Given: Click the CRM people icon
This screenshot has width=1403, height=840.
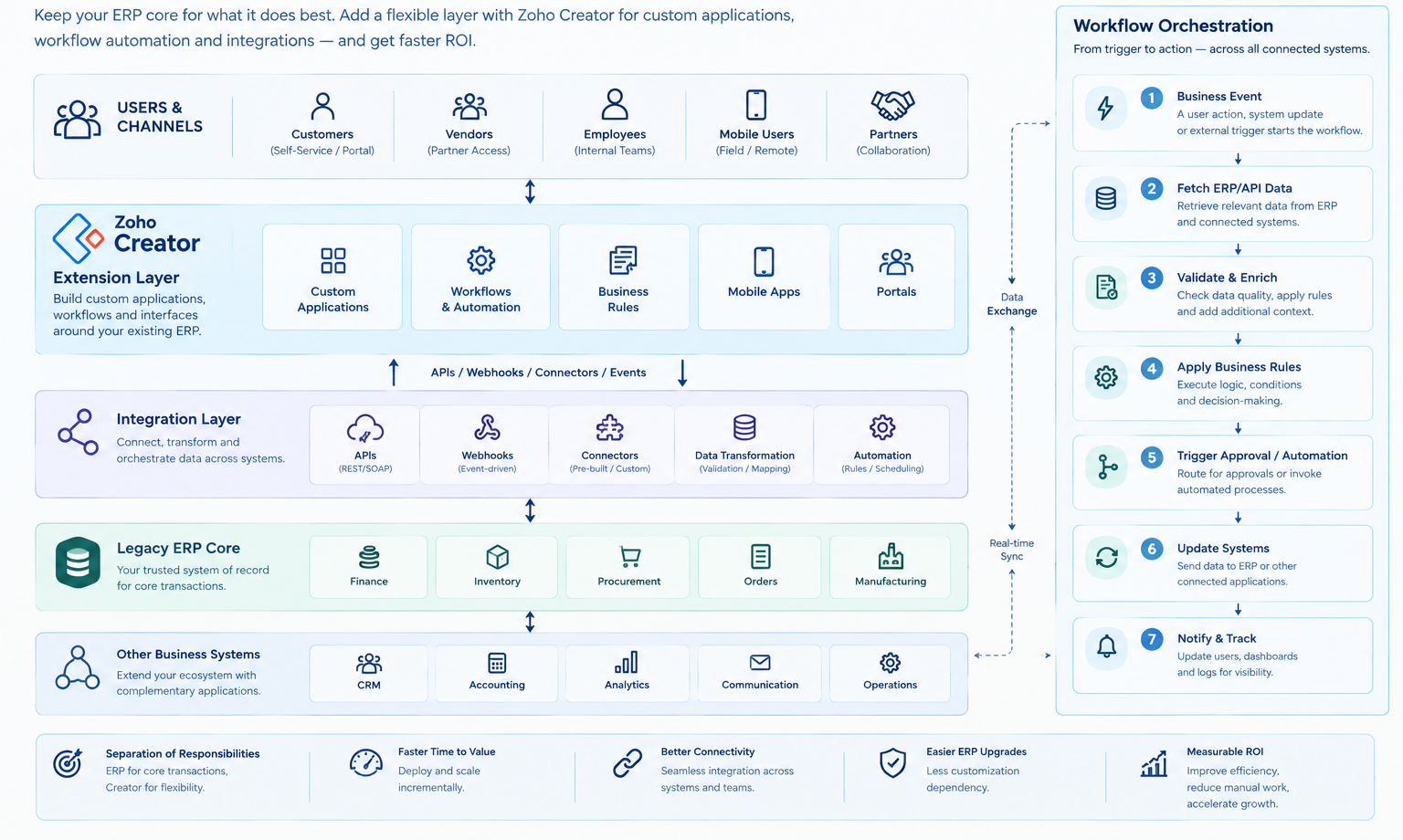Looking at the screenshot, I should click(369, 663).
